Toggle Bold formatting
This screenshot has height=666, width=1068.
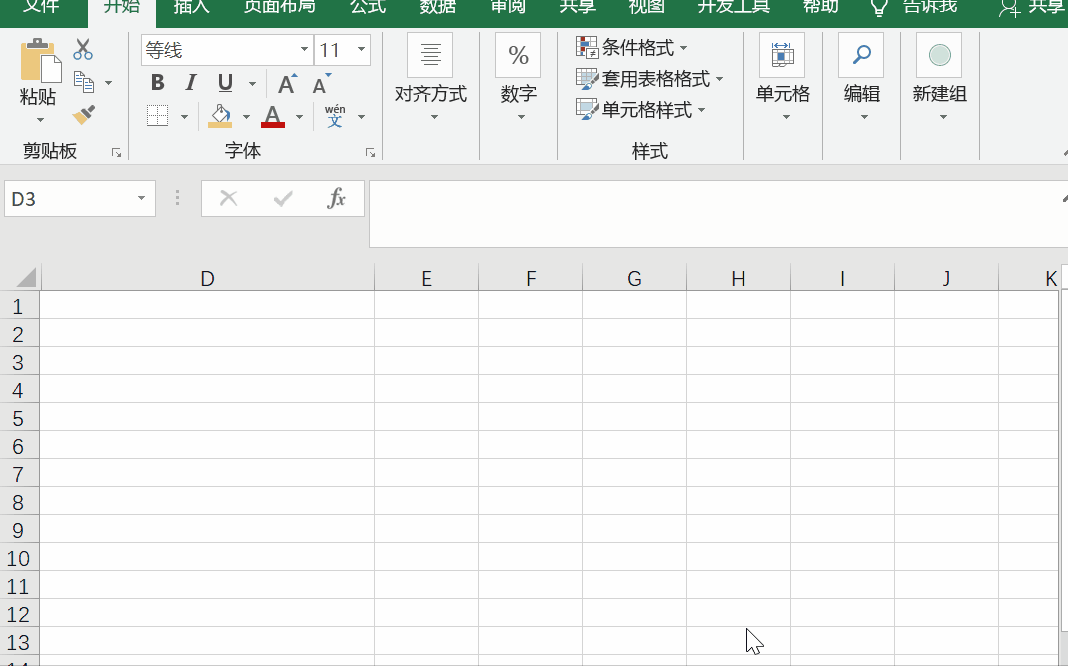point(158,83)
